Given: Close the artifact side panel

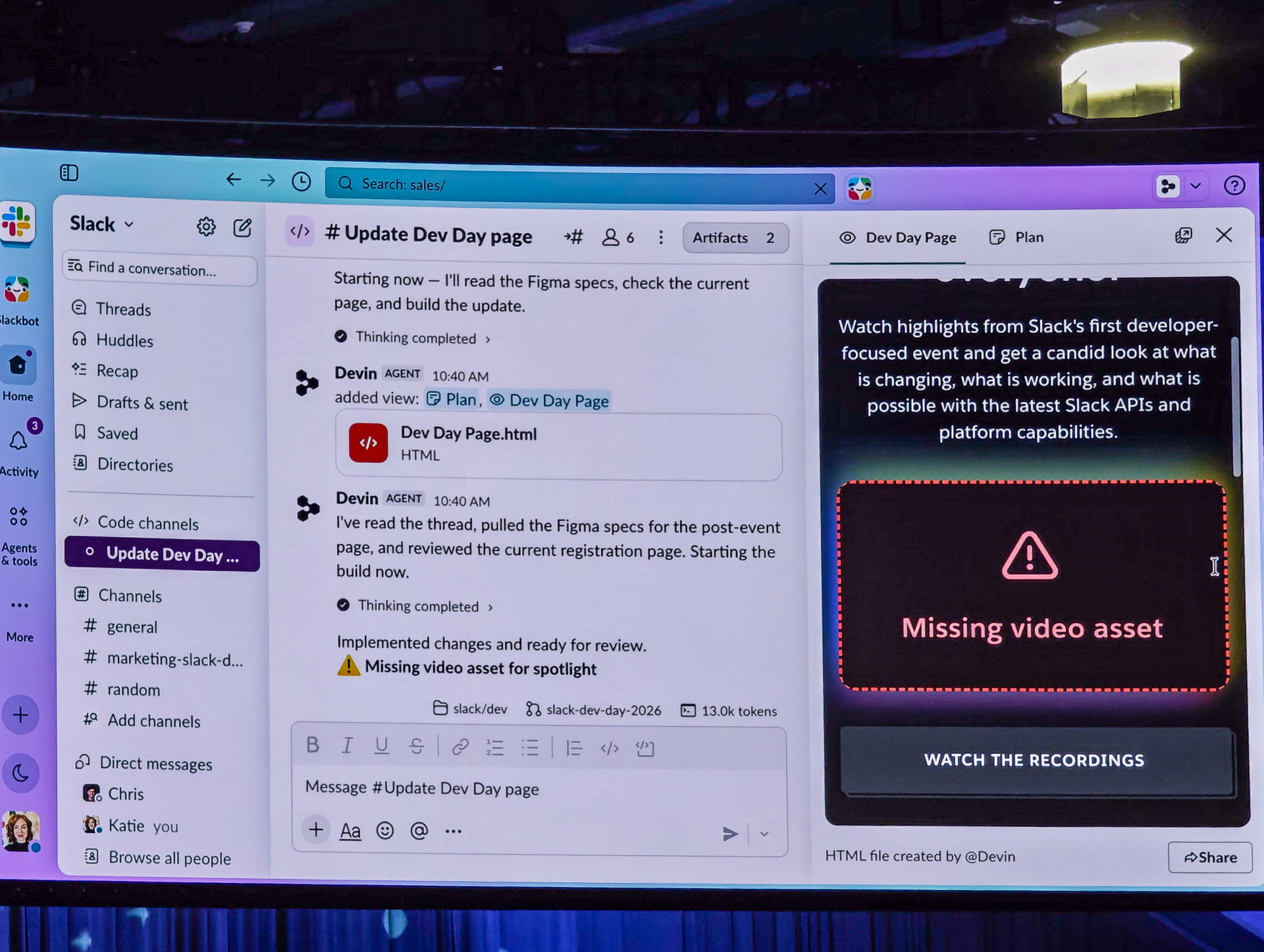Looking at the screenshot, I should [x=1224, y=235].
